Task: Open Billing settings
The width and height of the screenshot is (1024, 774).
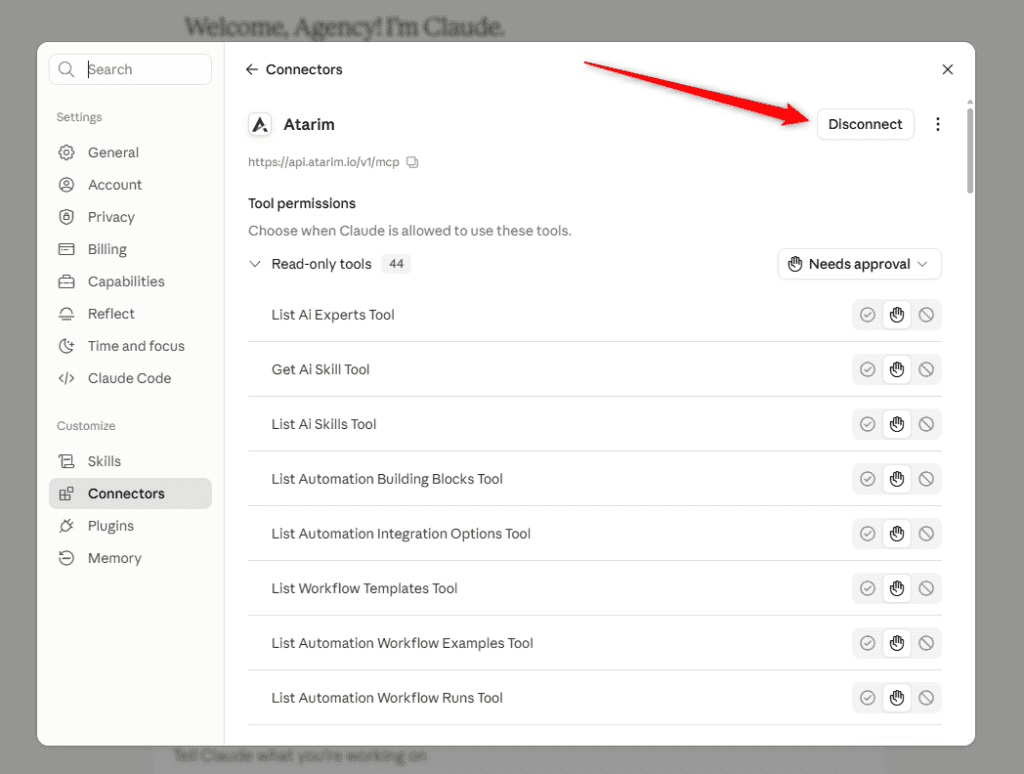Action: (x=130, y=249)
